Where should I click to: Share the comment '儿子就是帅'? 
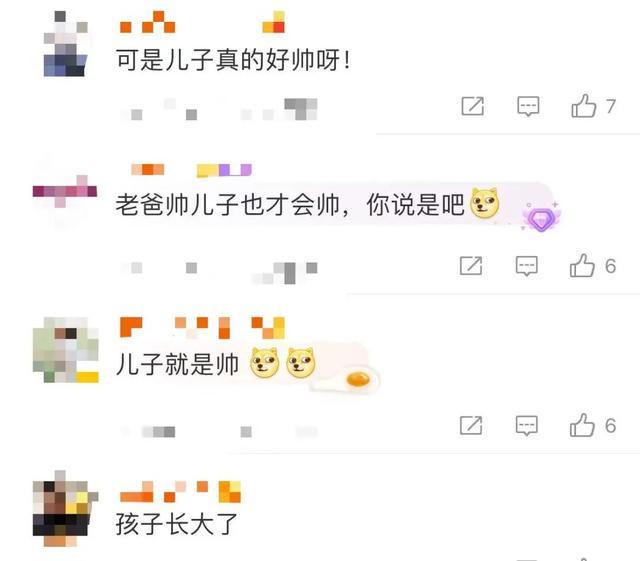(x=471, y=425)
